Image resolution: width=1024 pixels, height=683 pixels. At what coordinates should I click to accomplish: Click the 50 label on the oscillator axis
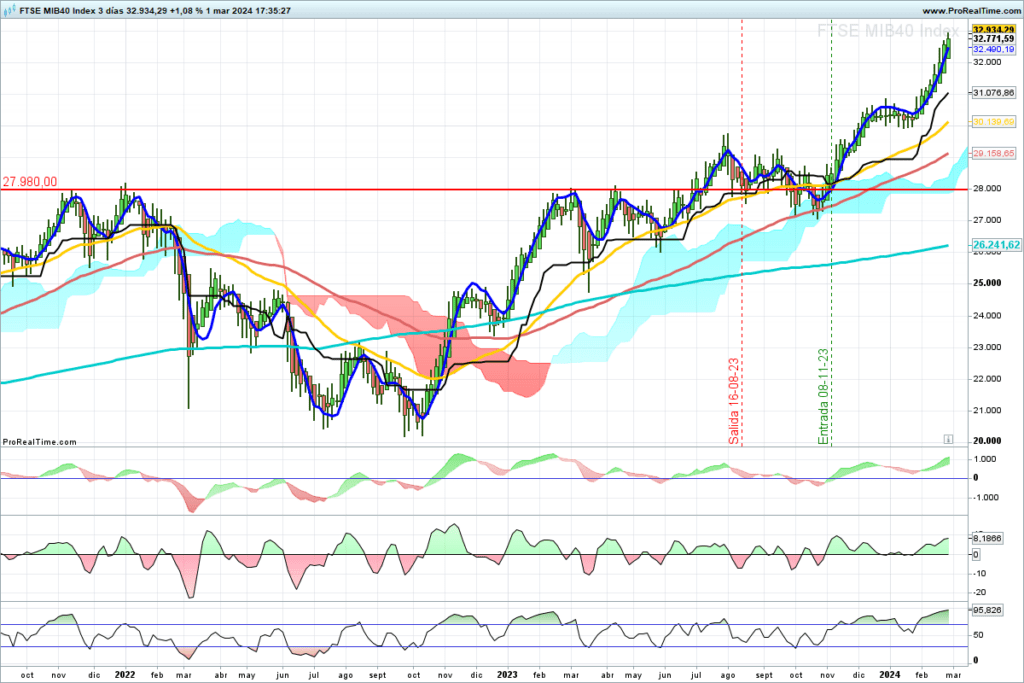(x=978, y=635)
